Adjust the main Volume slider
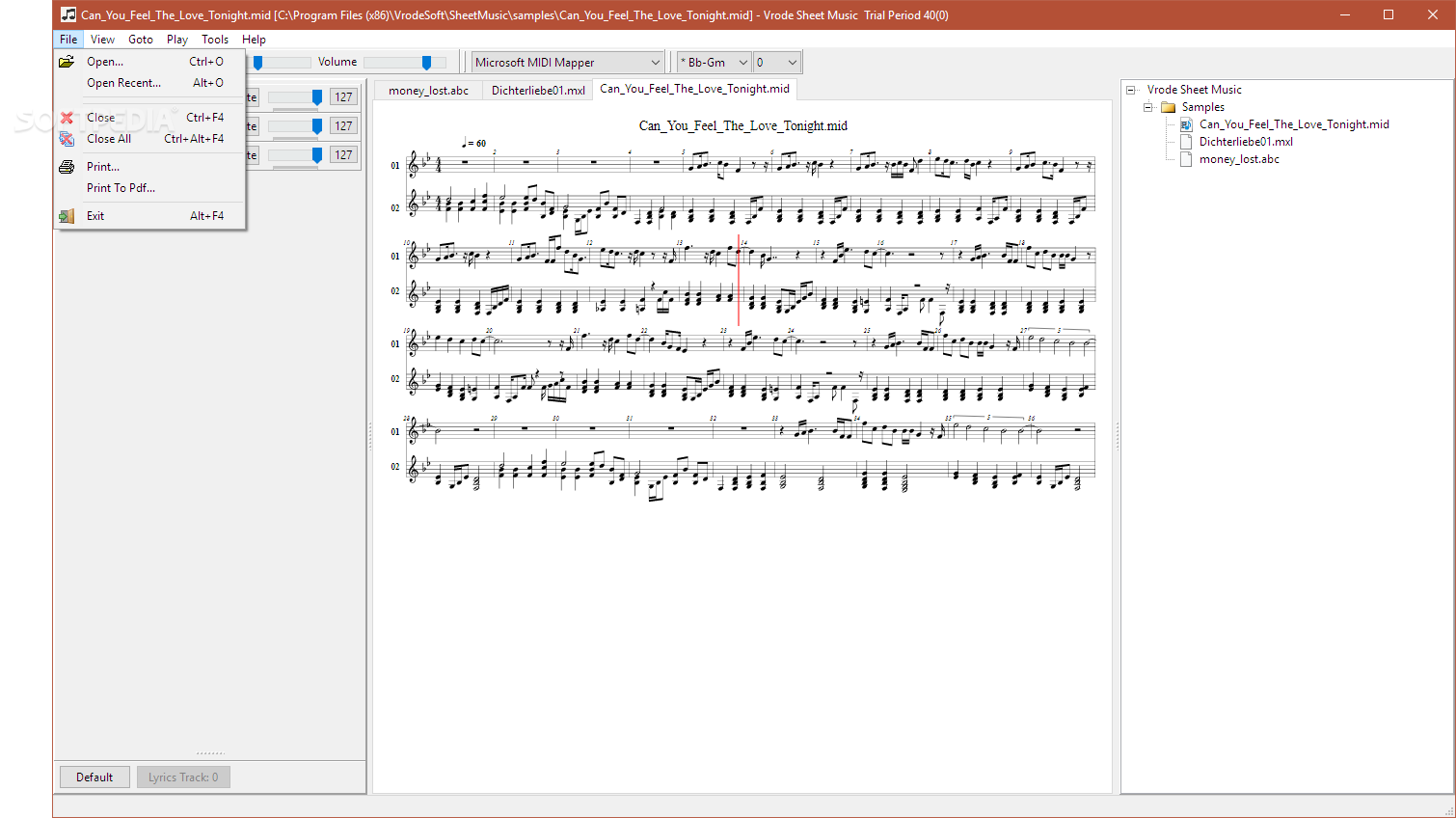Viewport: 1456px width, 818px height. [x=405, y=63]
